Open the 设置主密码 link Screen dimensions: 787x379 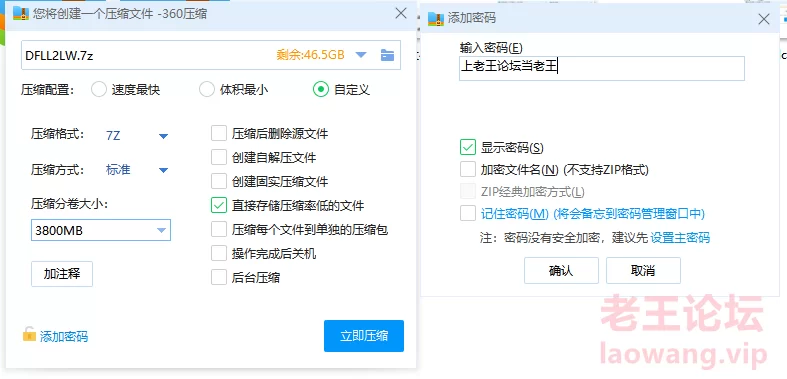pos(680,237)
